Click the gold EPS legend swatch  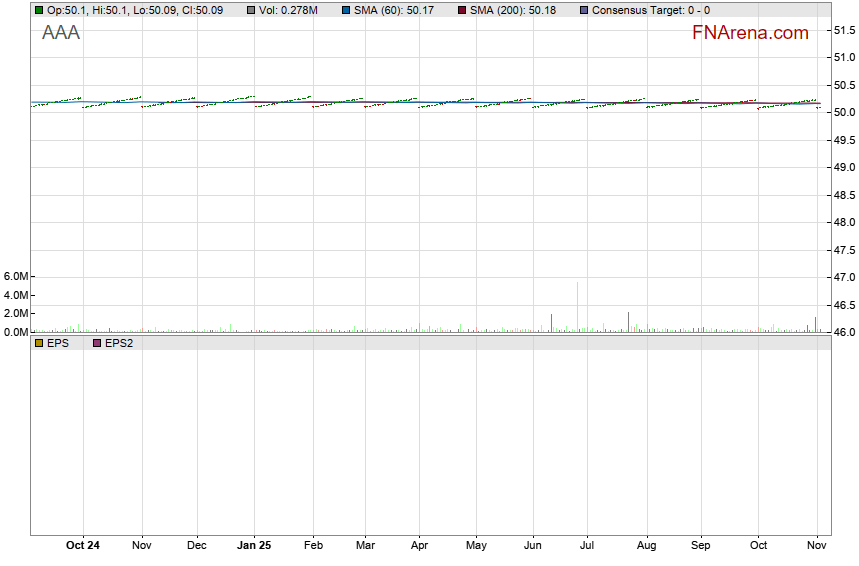point(39,343)
